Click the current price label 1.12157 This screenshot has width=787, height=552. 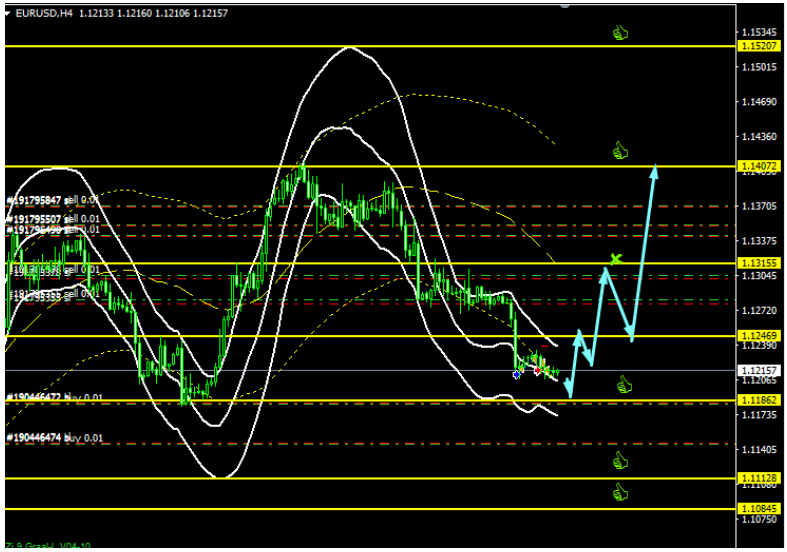pos(759,370)
